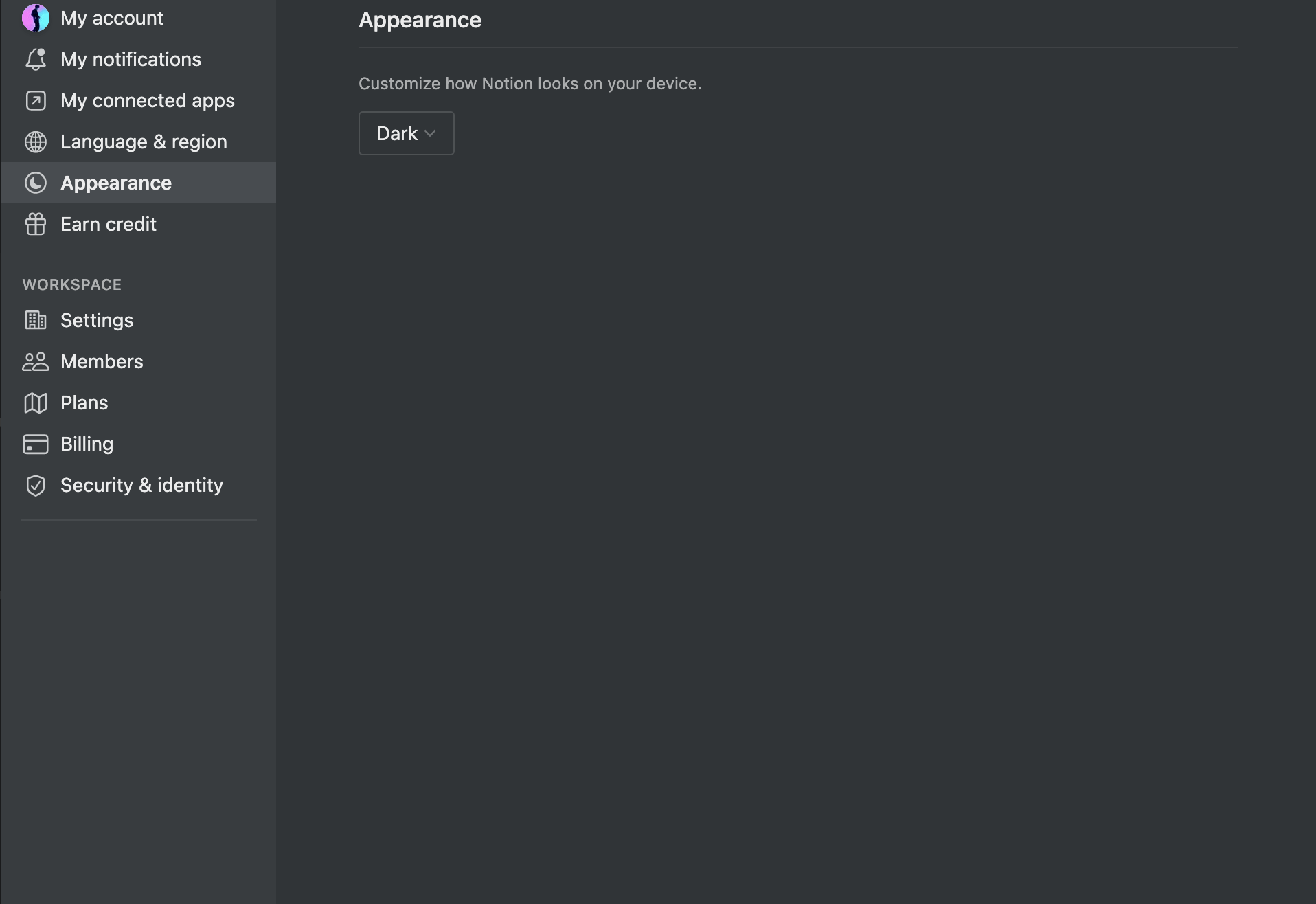Click the building icon beside Settings
Image resolution: width=1316 pixels, height=904 pixels.
click(36, 320)
